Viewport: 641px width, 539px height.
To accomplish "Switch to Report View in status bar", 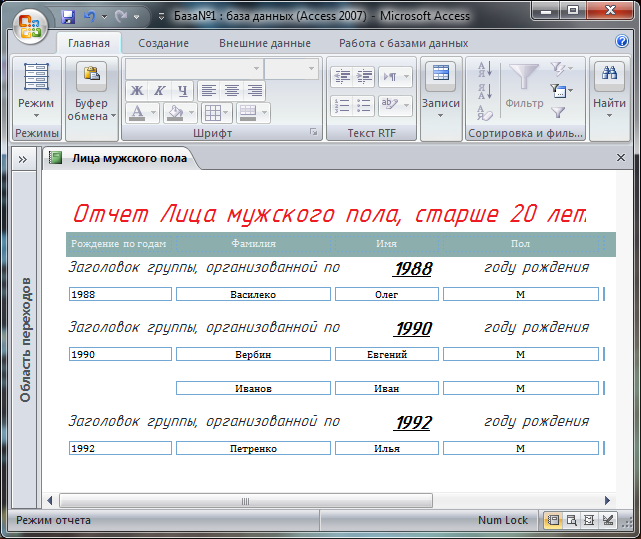I will tap(553, 520).
